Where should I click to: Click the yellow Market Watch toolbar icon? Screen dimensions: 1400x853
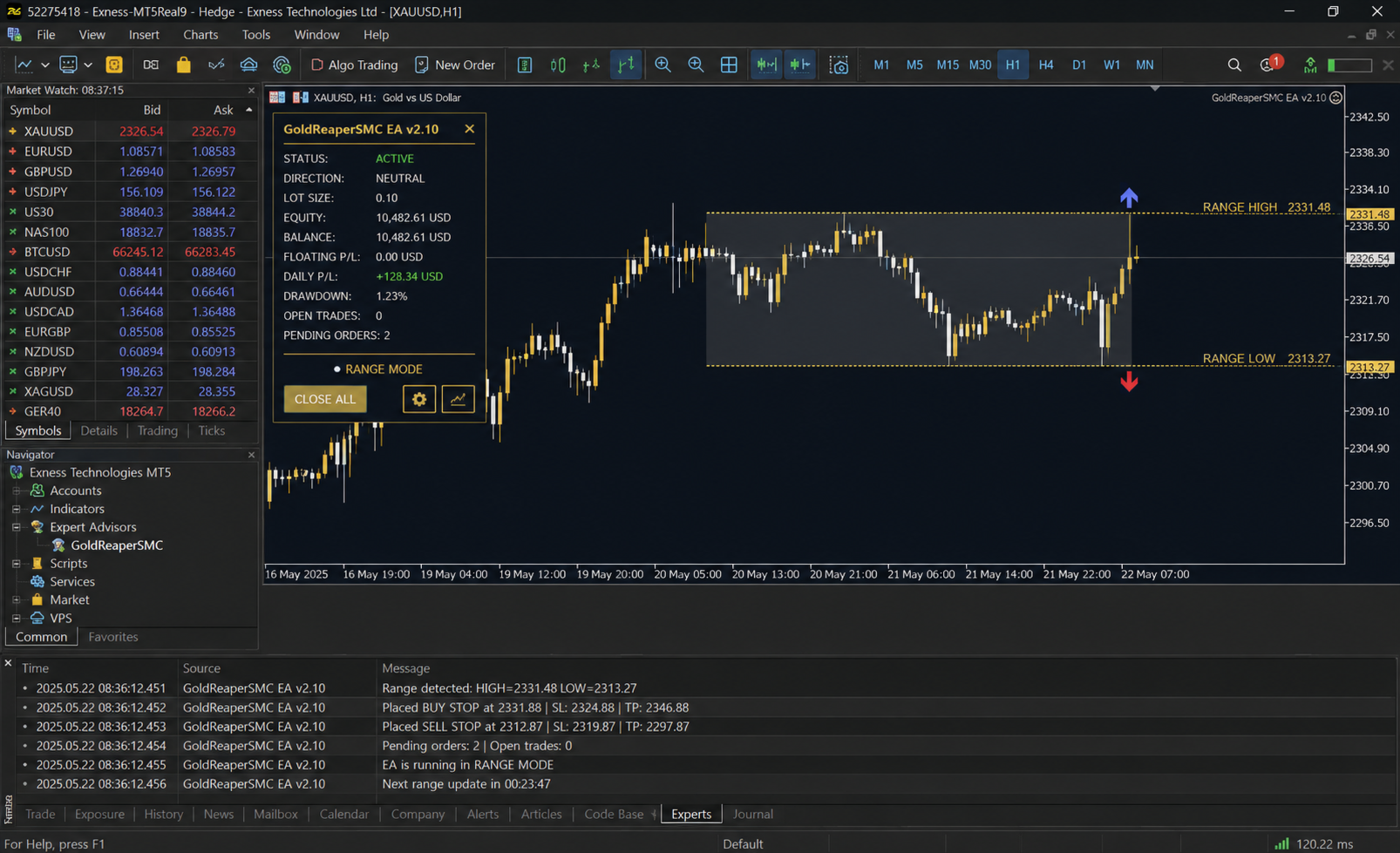point(114,64)
